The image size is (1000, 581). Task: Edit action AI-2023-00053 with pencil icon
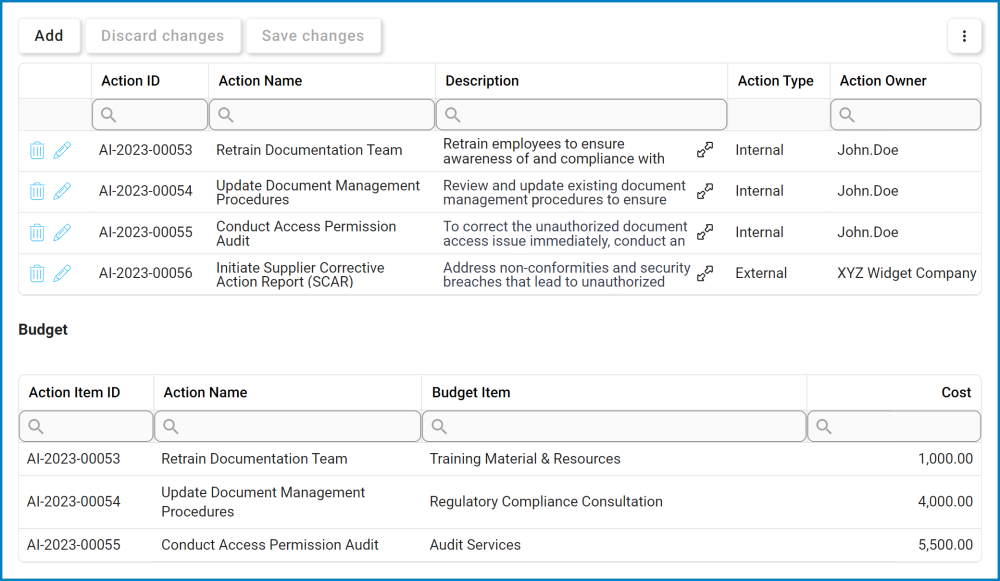(62, 150)
